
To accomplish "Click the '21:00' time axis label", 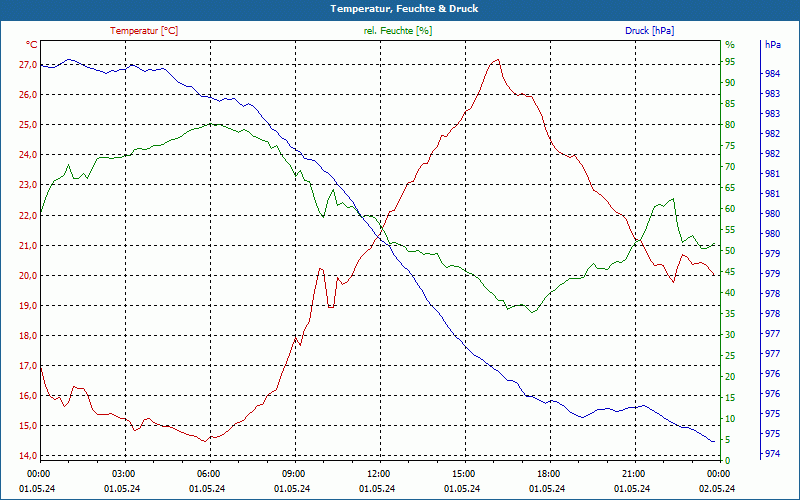I will pyautogui.click(x=633, y=473).
